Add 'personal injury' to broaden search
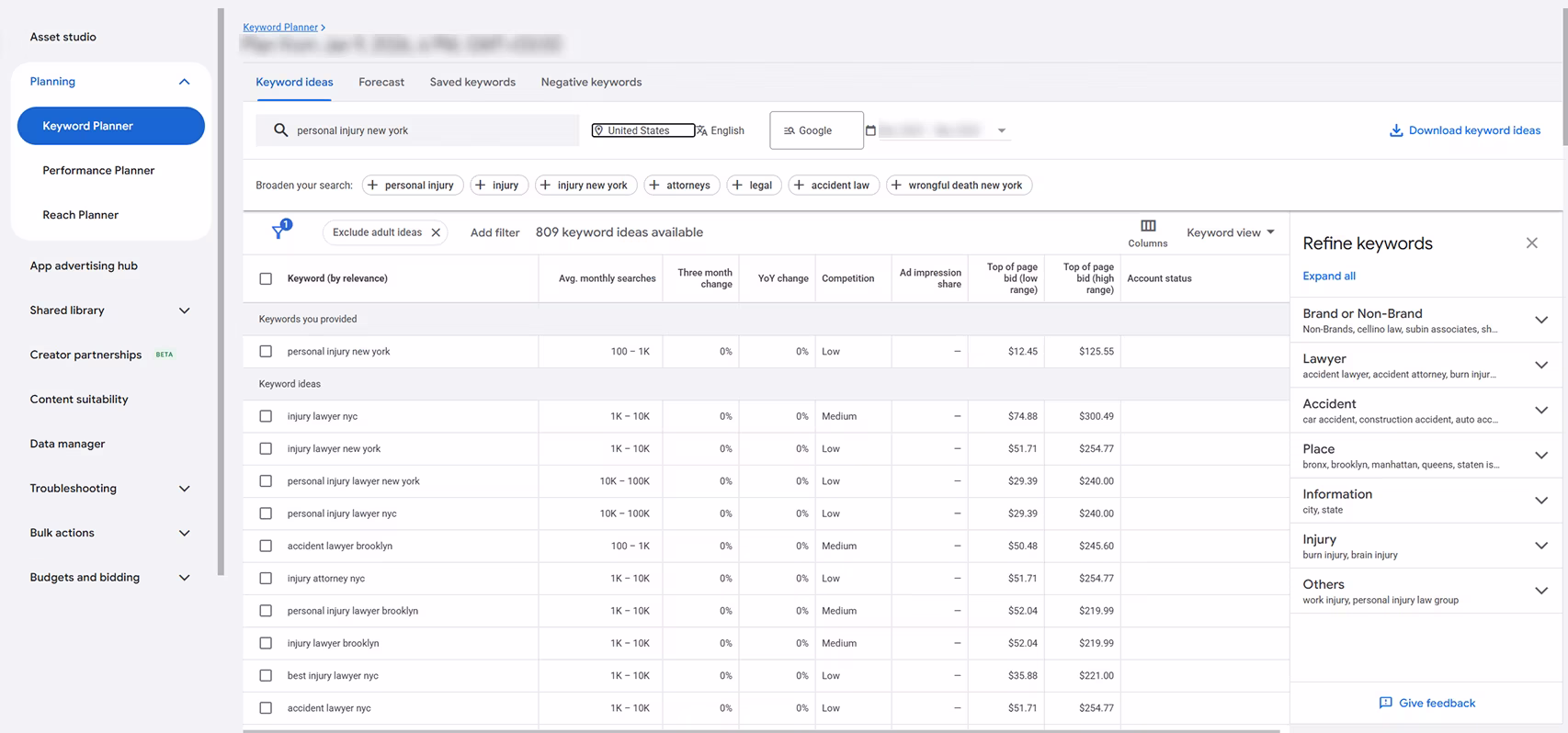 [x=413, y=186]
